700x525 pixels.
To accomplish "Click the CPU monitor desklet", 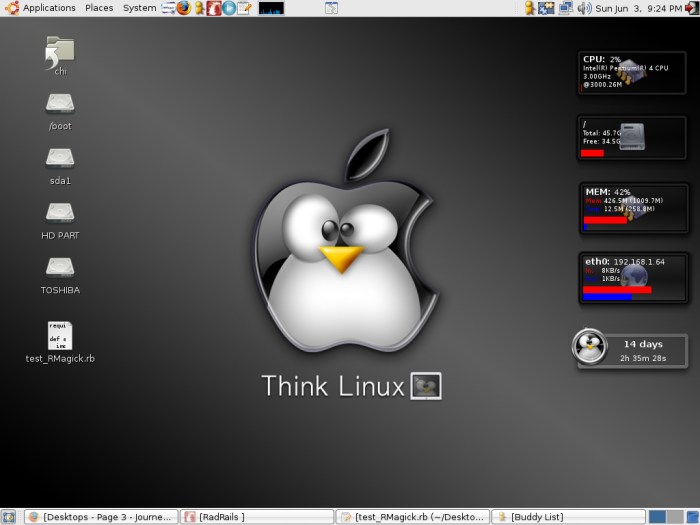I will 631,72.
